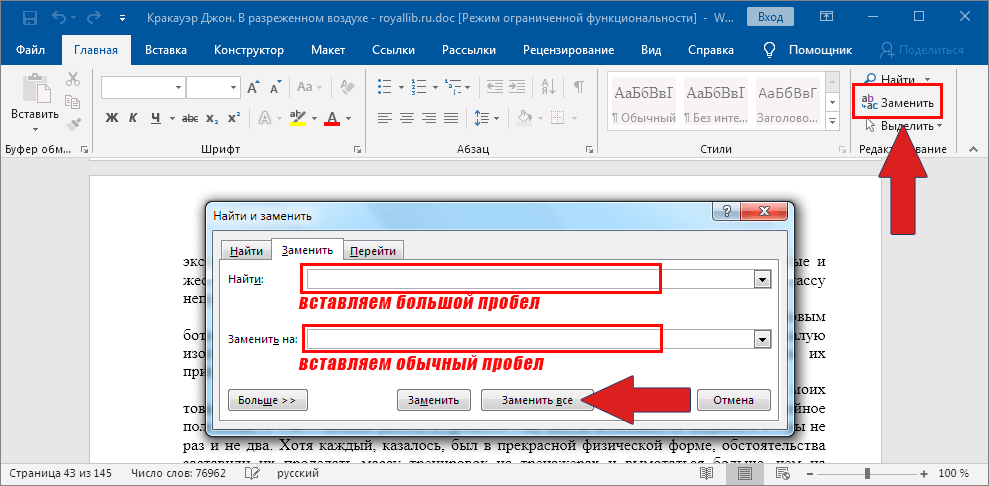Expand the Заменить на field dropdown arrow
The width and height of the screenshot is (989, 486).
tap(763, 339)
